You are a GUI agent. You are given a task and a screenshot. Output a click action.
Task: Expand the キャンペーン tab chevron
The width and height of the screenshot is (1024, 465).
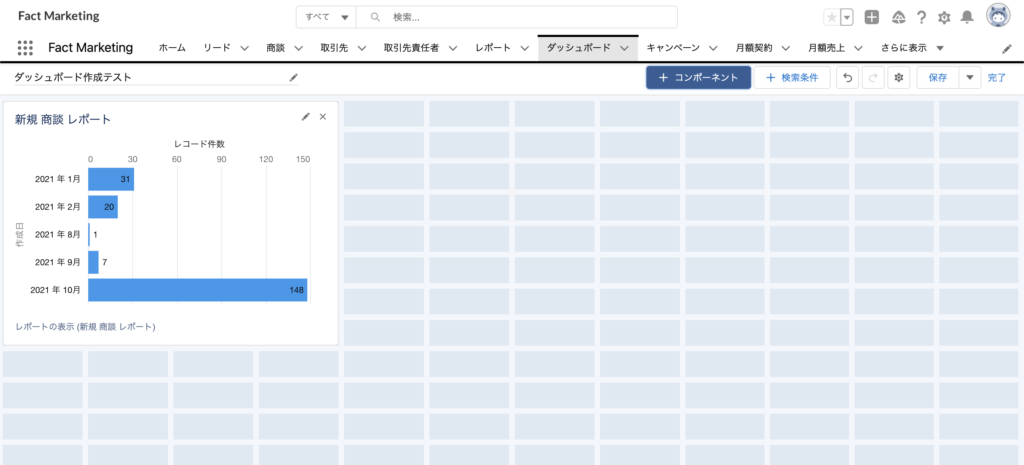point(714,48)
